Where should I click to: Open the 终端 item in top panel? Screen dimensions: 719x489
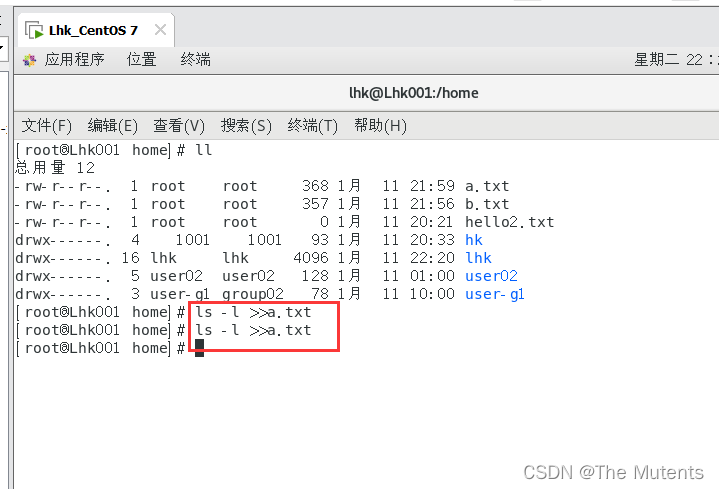click(x=195, y=60)
